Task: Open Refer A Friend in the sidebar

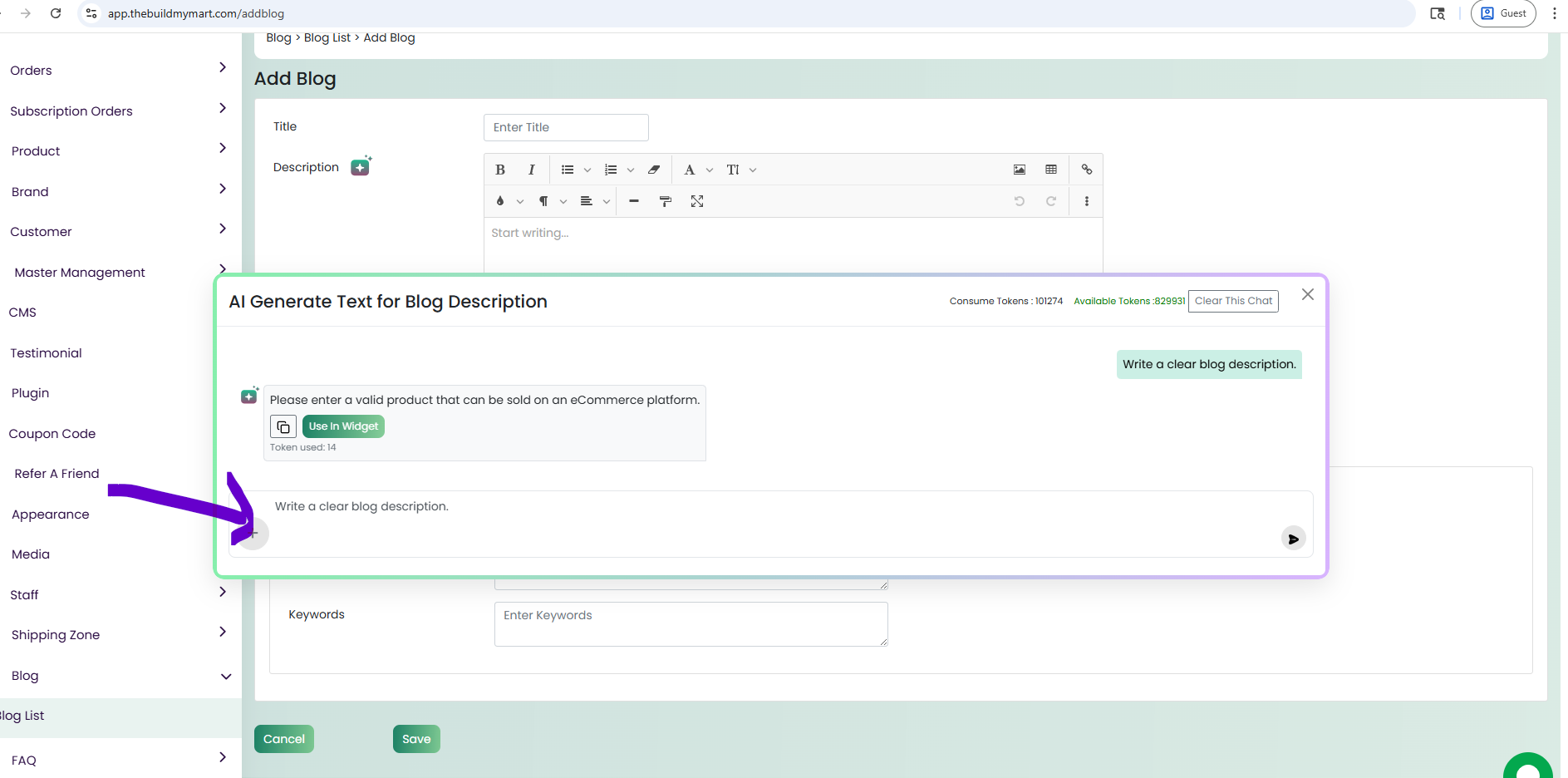Action: tap(57, 474)
